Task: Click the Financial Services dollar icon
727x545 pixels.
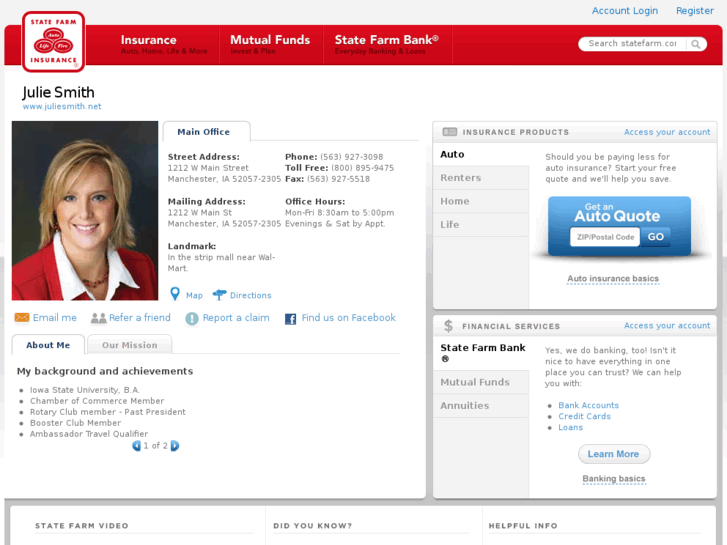Action: coord(448,326)
